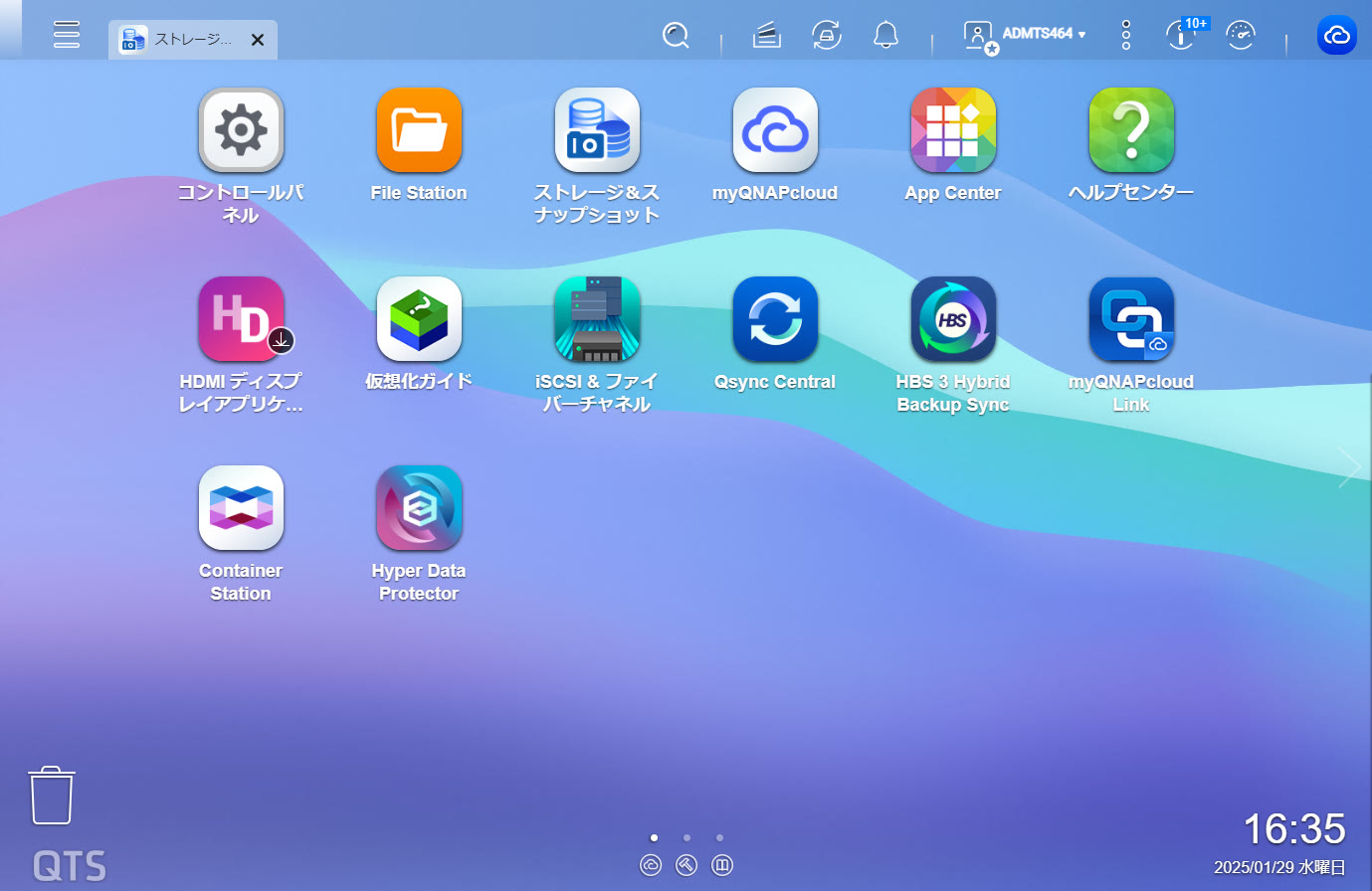Select the third desktop page dot

(719, 837)
